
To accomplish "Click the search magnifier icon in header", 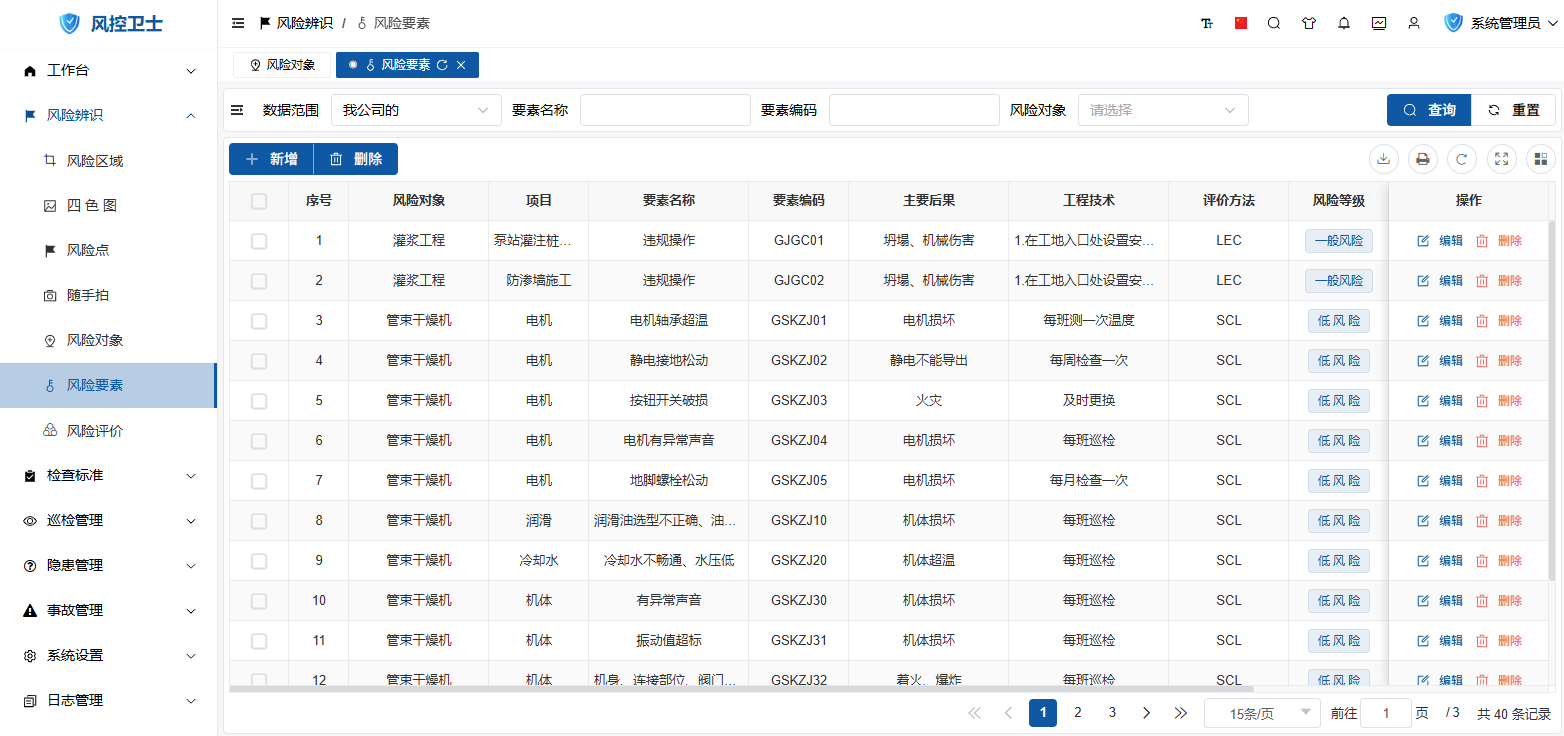I will (1274, 23).
